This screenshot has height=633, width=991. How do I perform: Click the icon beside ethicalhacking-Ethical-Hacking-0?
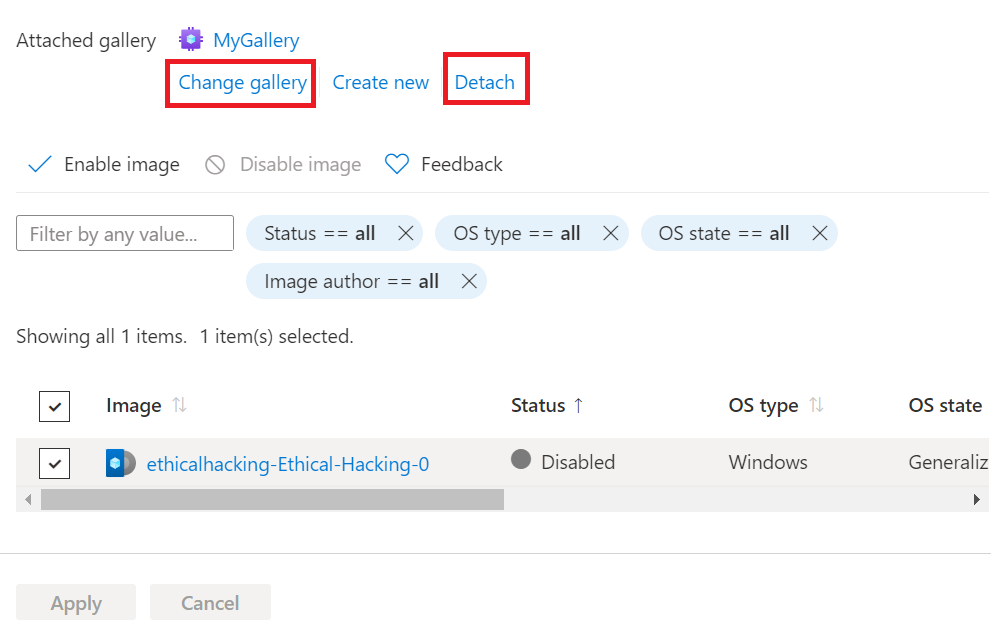[120, 462]
